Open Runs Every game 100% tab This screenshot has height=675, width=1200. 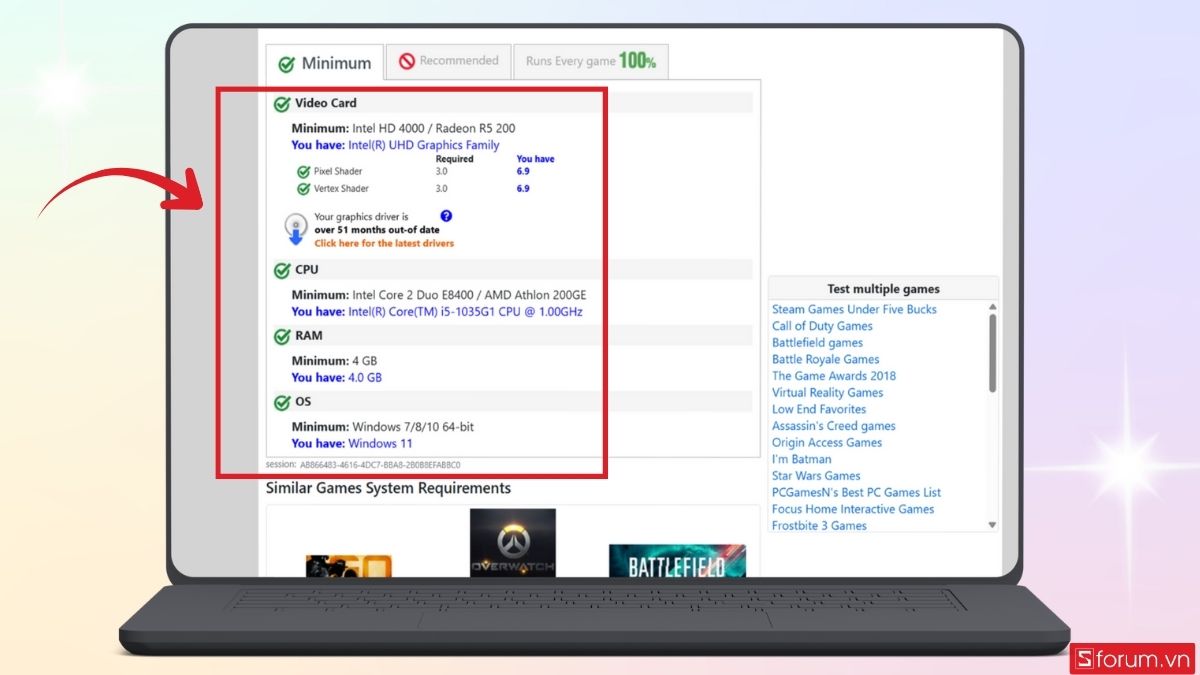pyautogui.click(x=590, y=61)
